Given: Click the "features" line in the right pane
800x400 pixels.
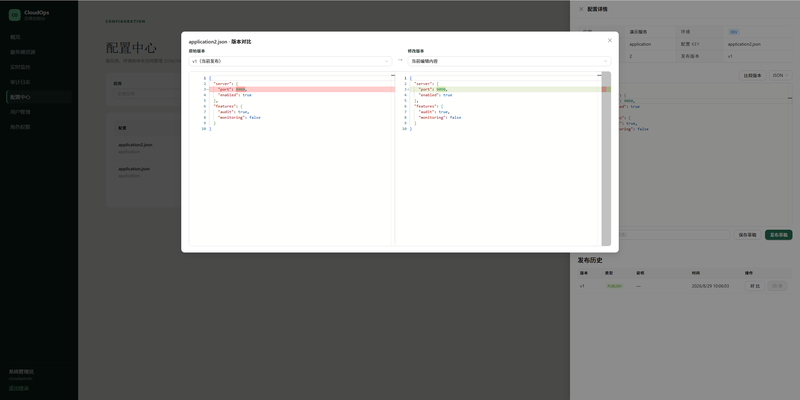Looking at the screenshot, I should click(x=427, y=106).
